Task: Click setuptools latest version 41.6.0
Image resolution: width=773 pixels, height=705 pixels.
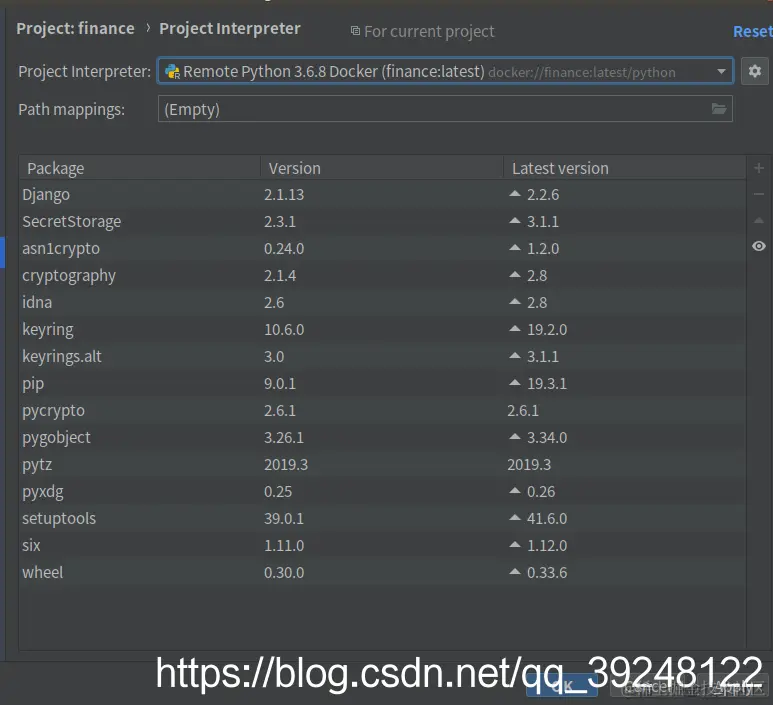Action: [x=547, y=519]
